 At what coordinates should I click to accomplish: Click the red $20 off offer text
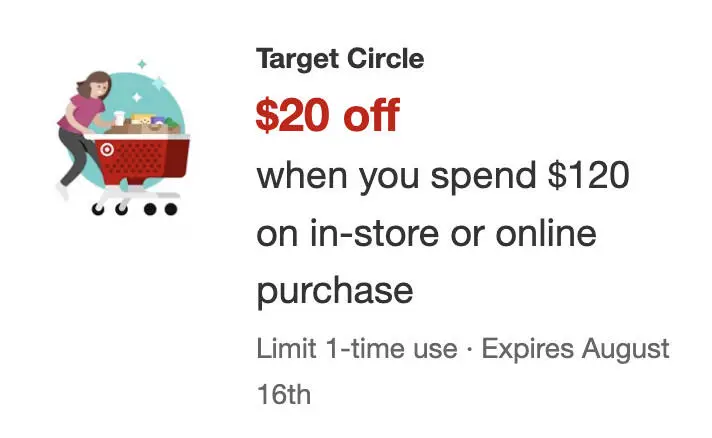coord(327,117)
